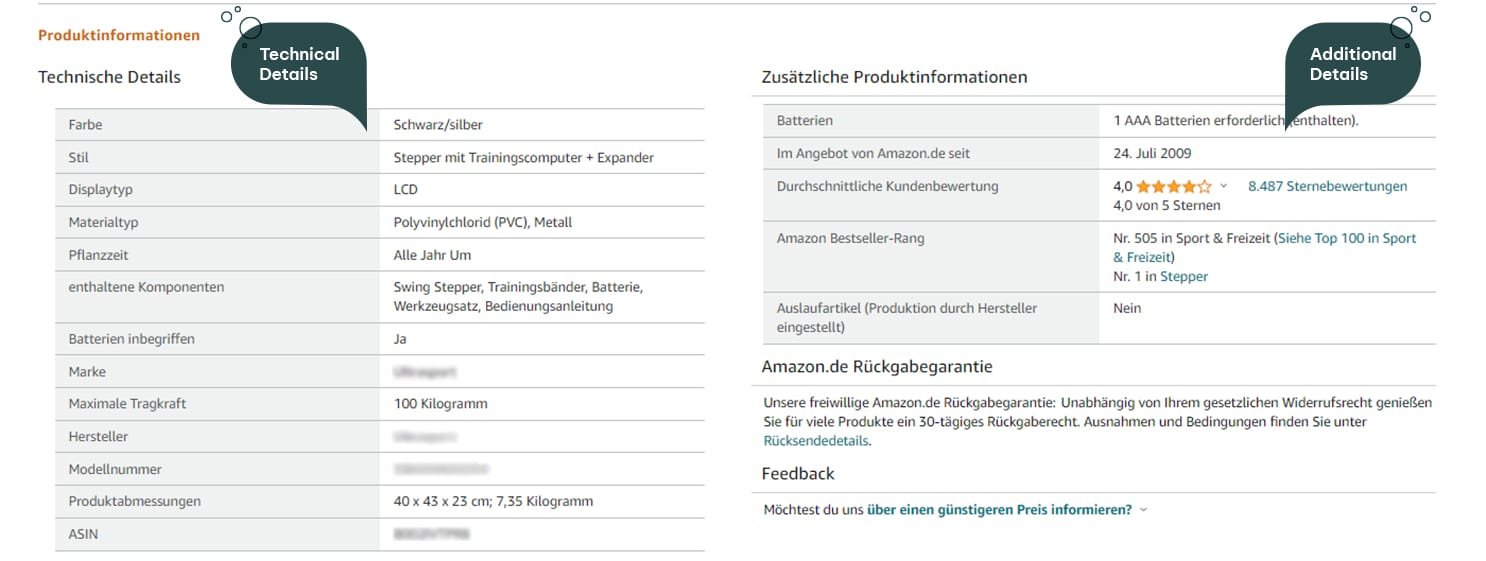Click the star rating icons
Image resolution: width=1486 pixels, height=561 pixels.
point(1173,187)
